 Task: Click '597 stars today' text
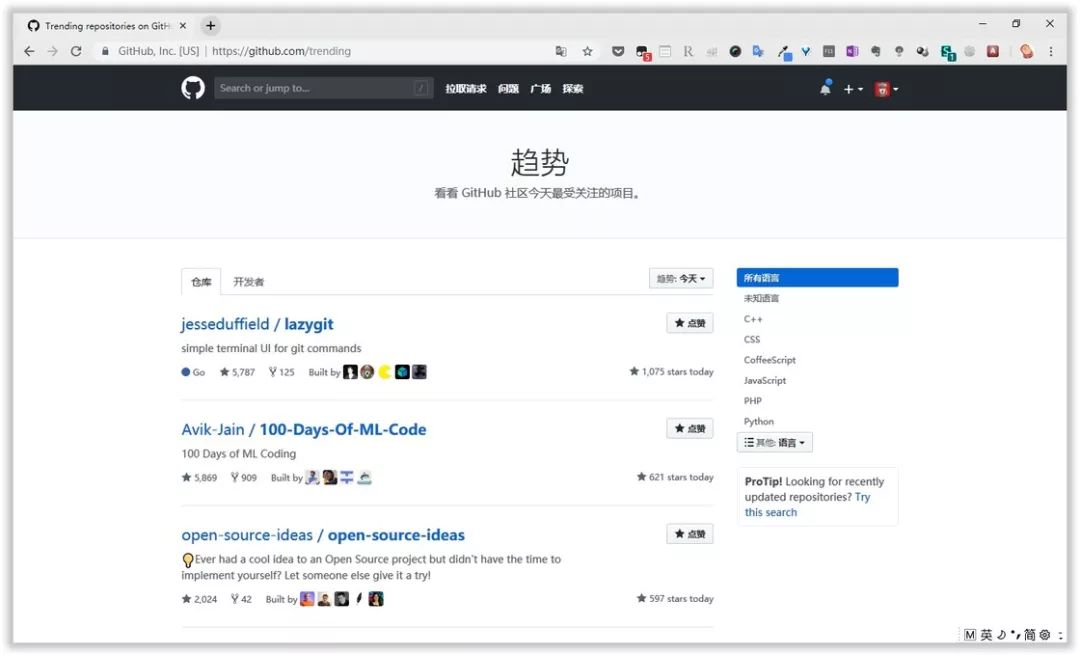[x=675, y=598]
